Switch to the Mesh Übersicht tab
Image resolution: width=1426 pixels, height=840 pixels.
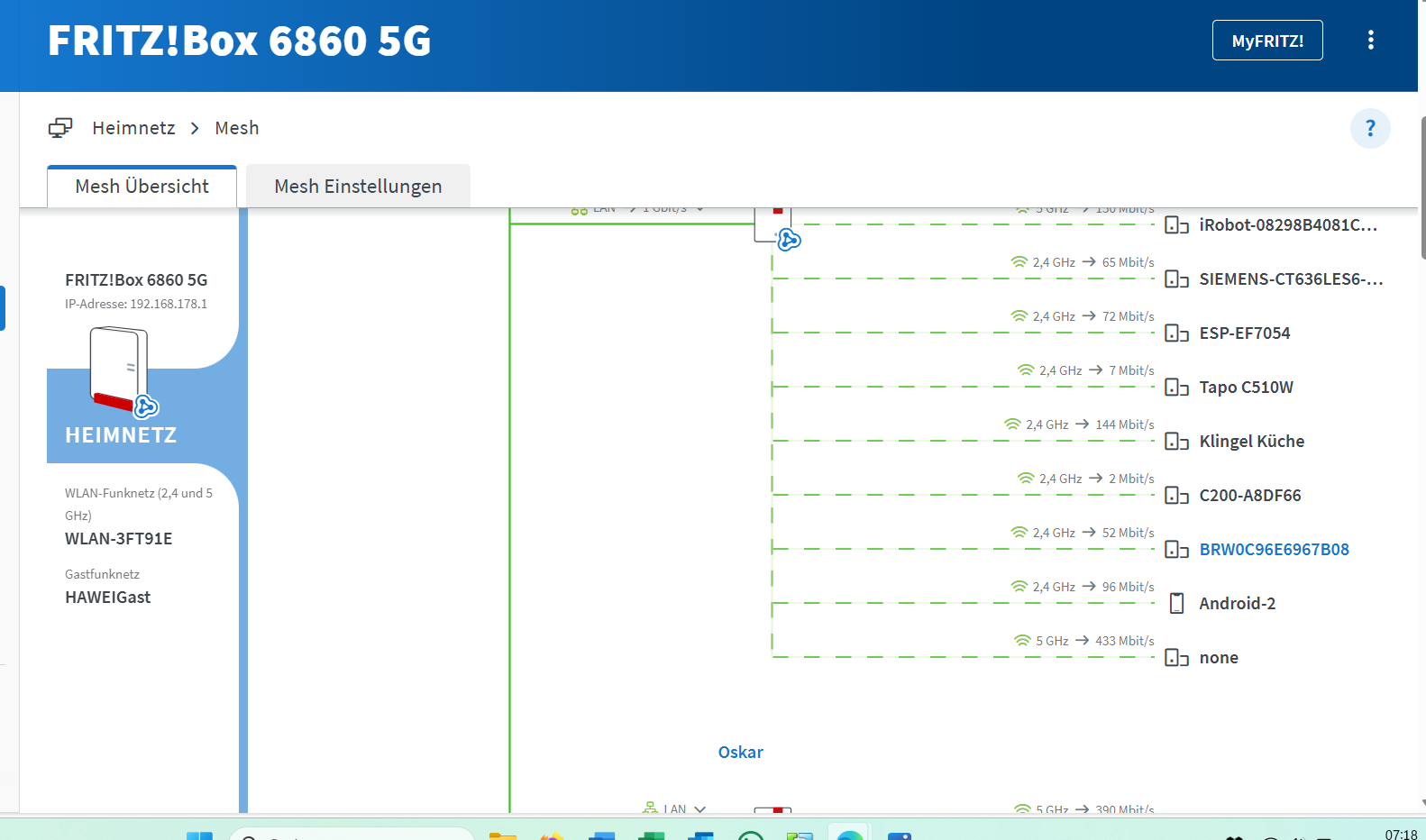click(x=142, y=187)
